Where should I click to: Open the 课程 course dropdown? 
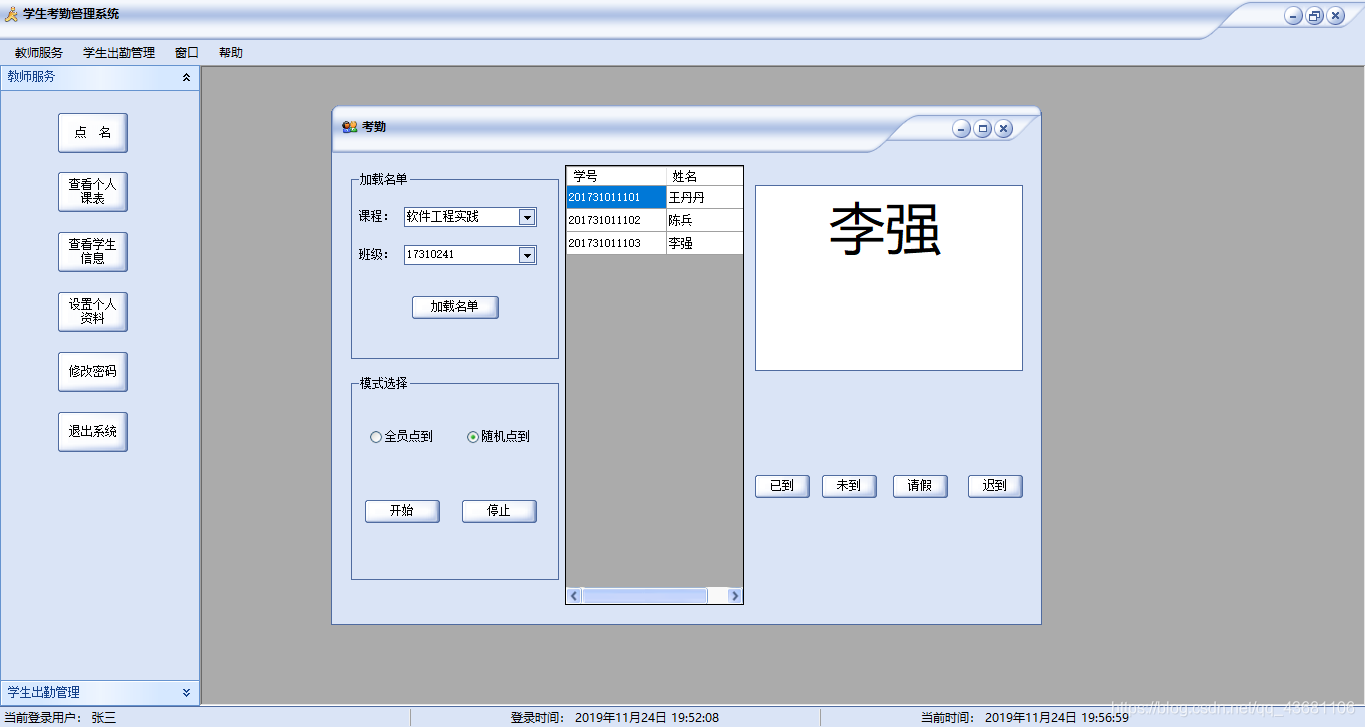point(527,217)
